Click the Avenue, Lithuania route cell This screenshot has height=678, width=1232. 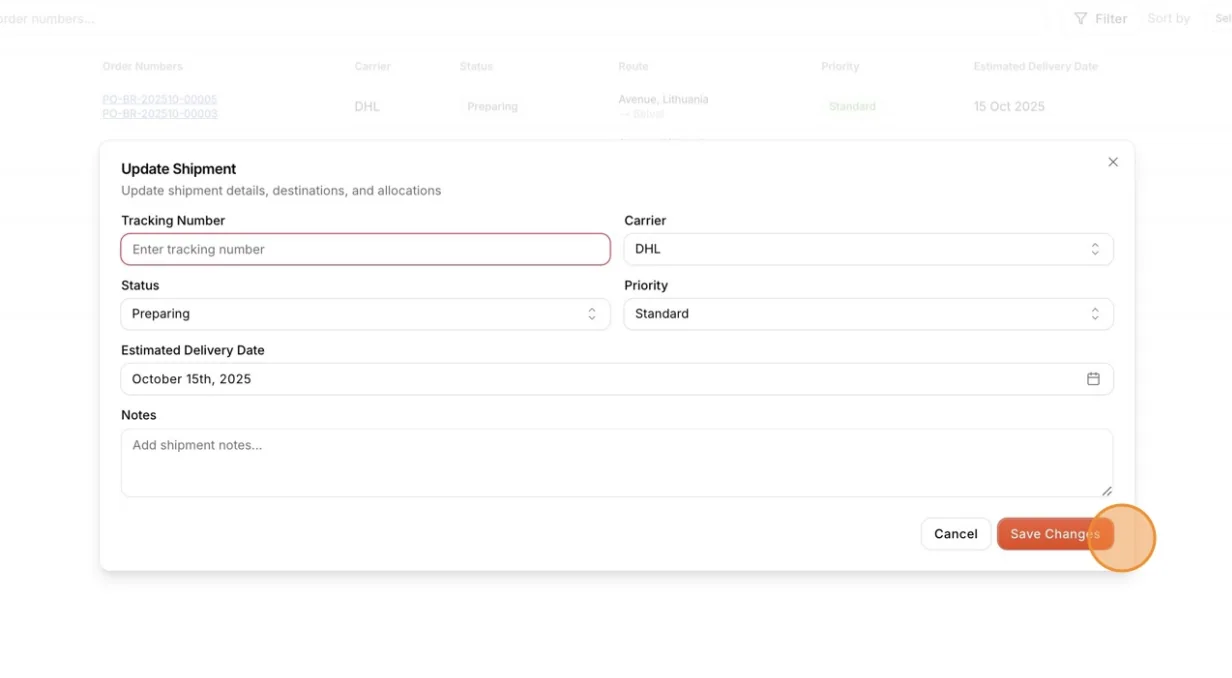pos(663,99)
